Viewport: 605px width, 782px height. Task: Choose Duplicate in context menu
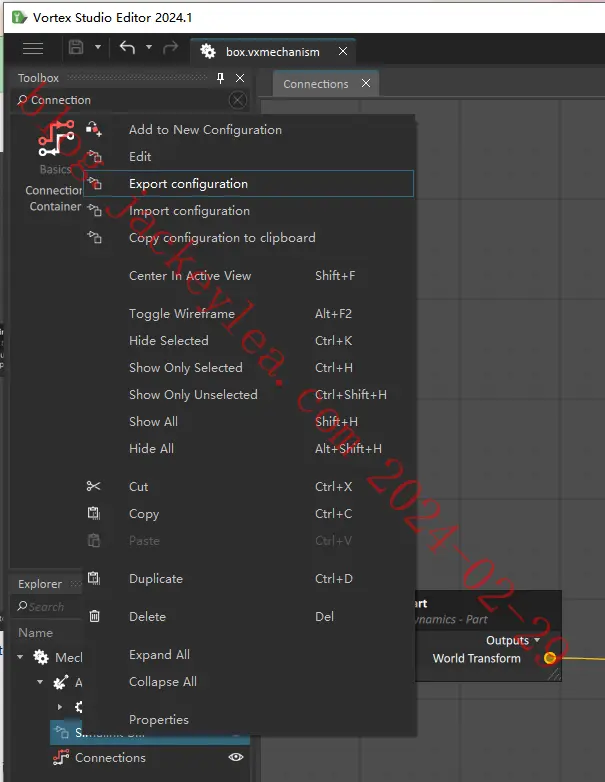coord(248,579)
